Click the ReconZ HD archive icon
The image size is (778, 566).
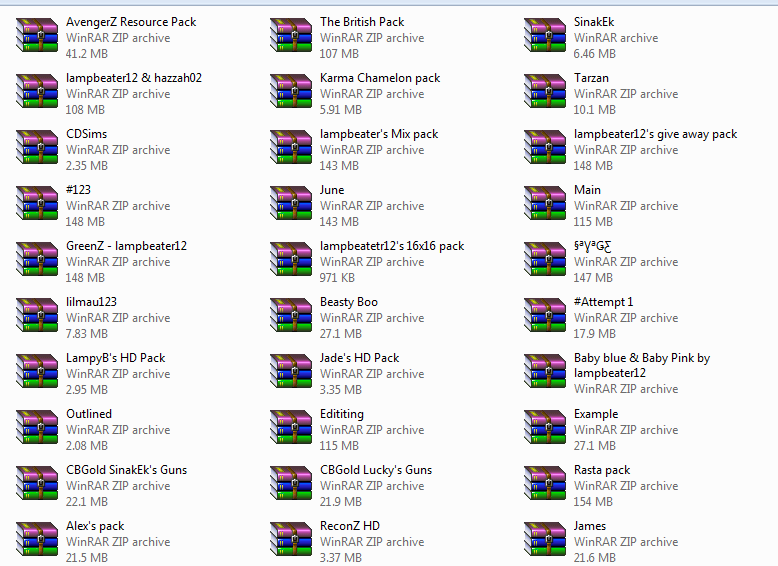tap(291, 540)
